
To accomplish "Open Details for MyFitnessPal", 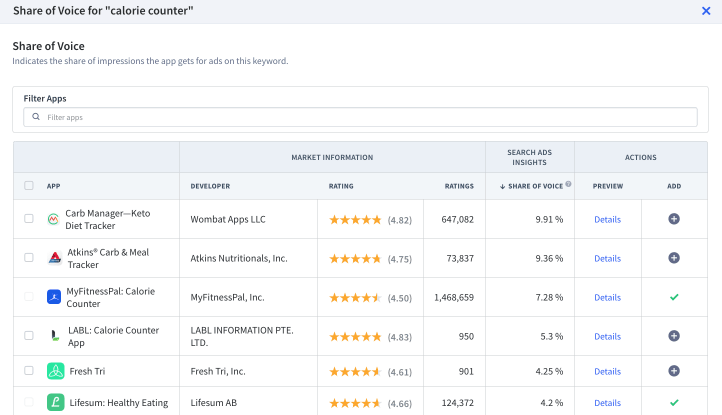I will coord(607,298).
